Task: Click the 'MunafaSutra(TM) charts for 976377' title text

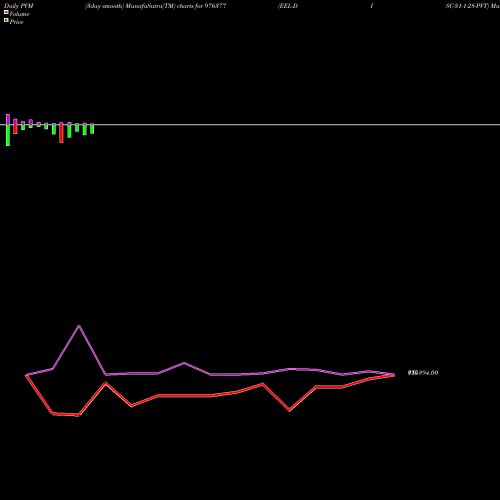Action: pyautogui.click(x=176, y=6)
